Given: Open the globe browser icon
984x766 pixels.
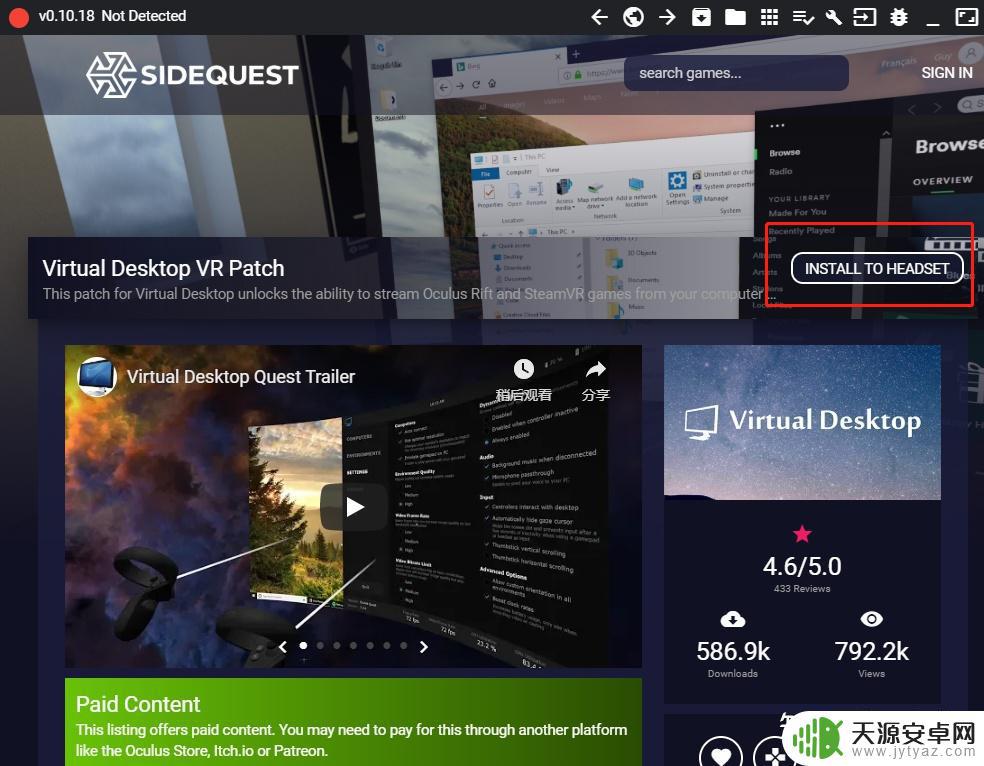Looking at the screenshot, I should point(633,17).
